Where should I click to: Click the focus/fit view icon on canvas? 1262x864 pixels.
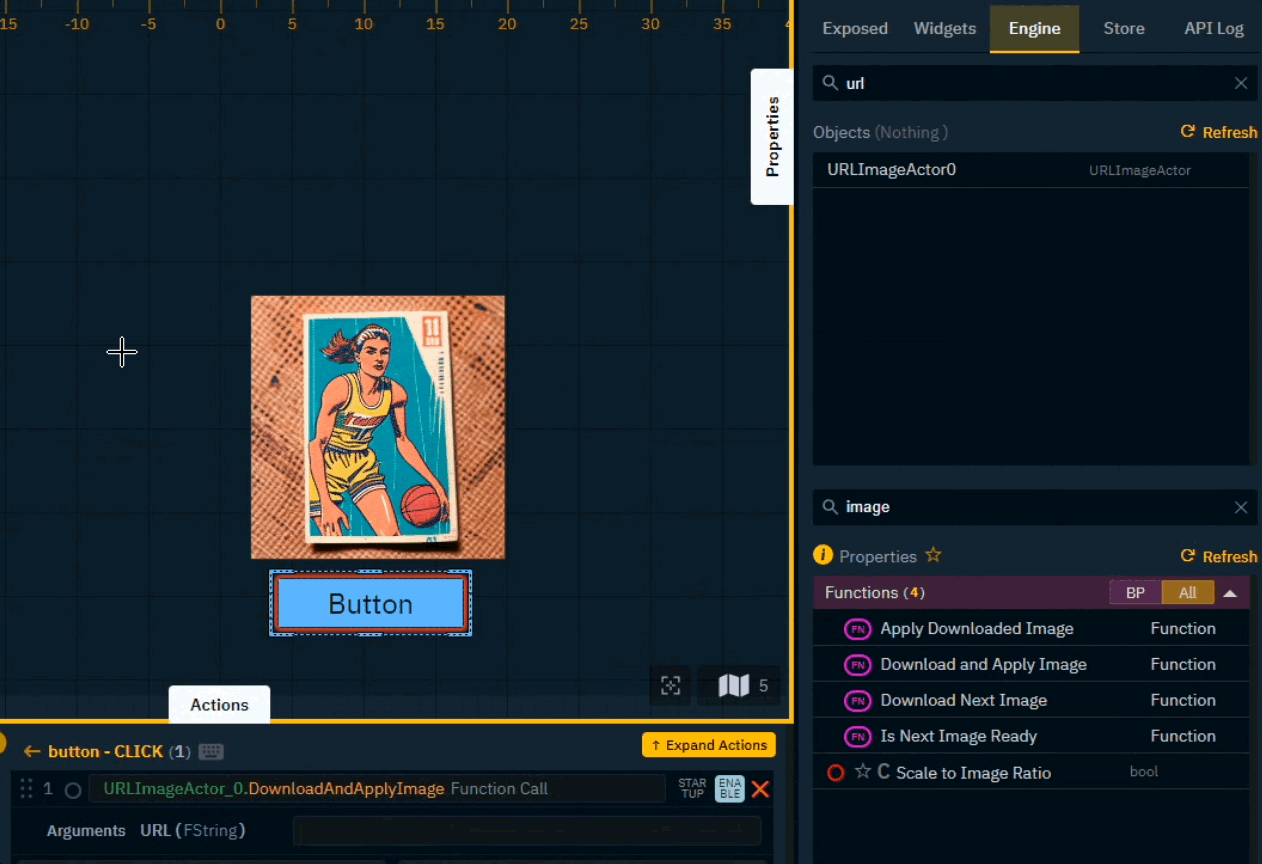(x=671, y=686)
